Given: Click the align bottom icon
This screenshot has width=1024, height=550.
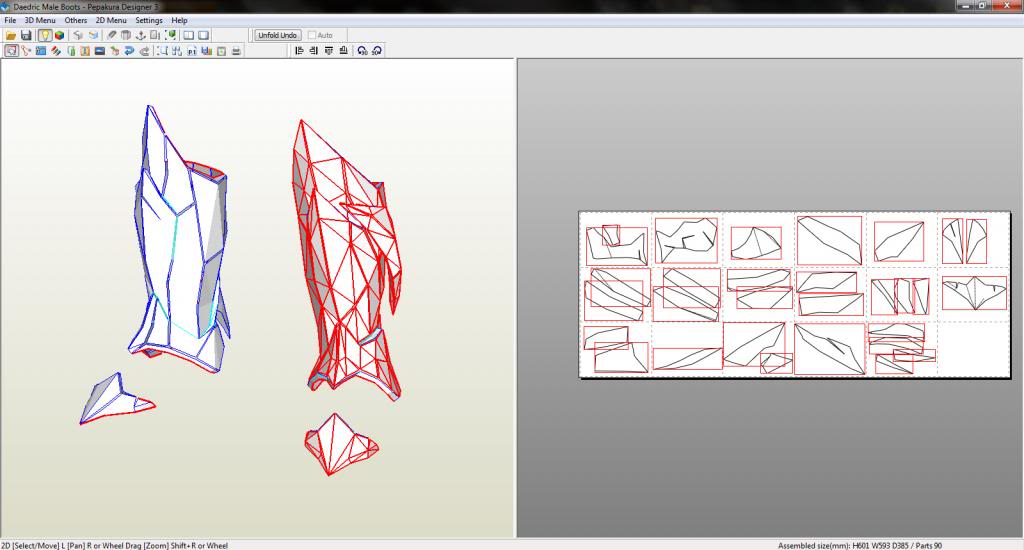Looking at the screenshot, I should click(x=344, y=51).
